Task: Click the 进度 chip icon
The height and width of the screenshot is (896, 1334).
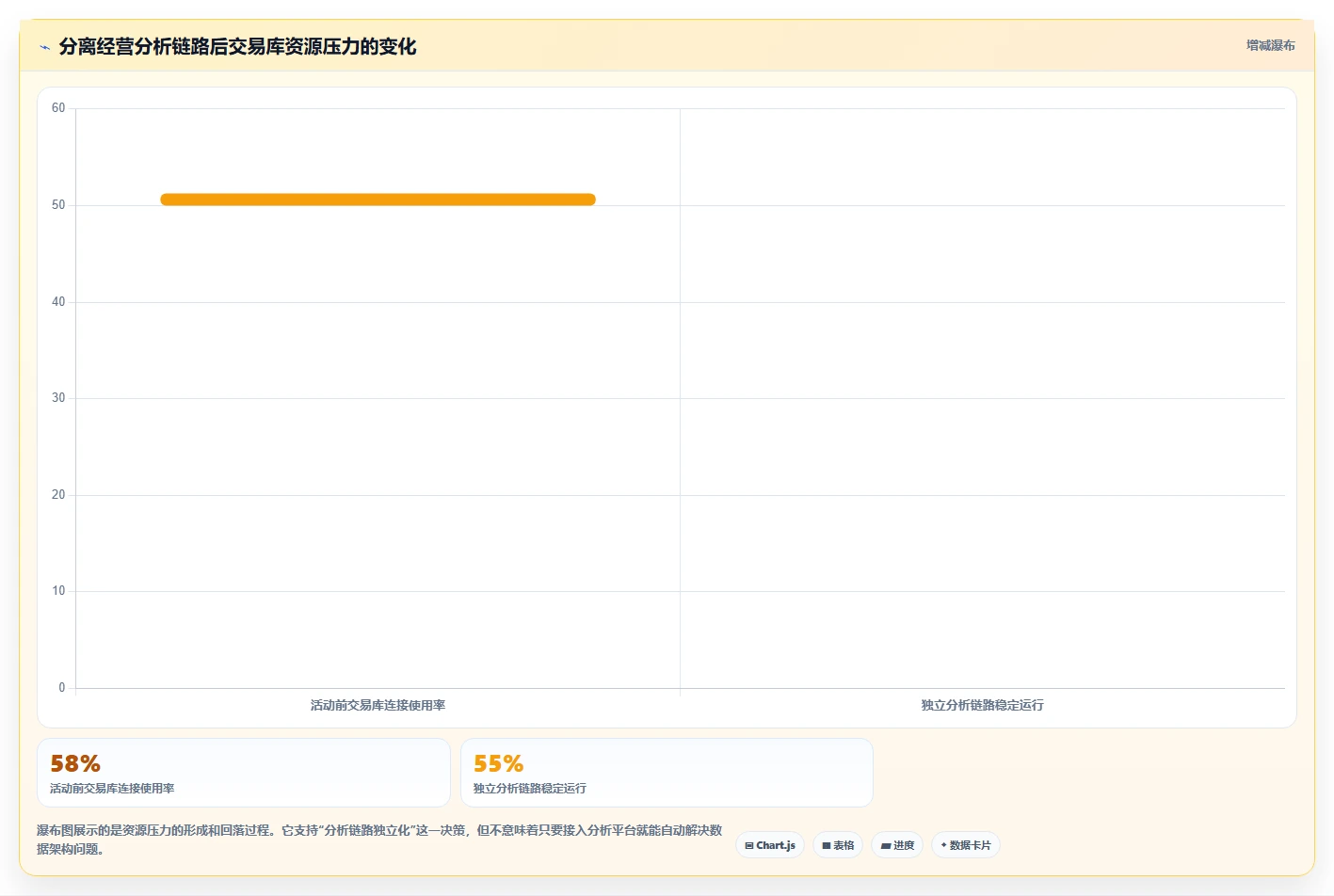Action: point(886,846)
